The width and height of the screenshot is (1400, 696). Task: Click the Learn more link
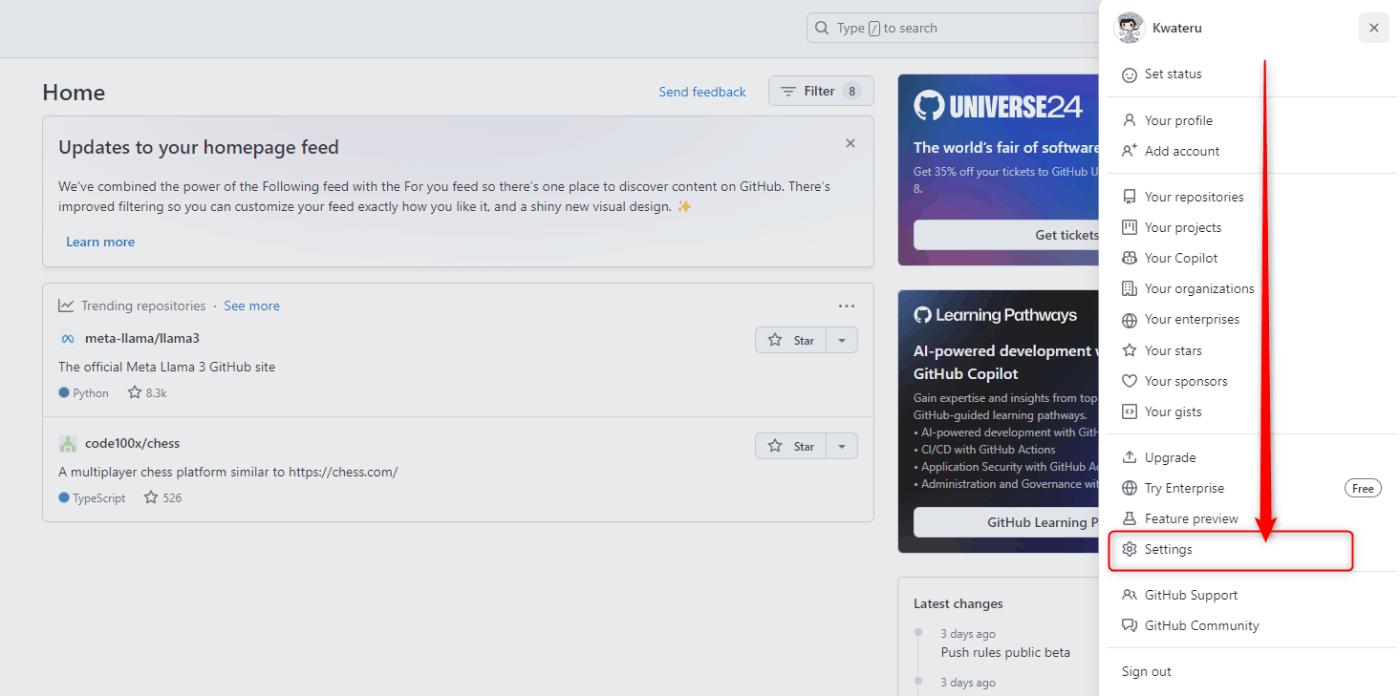click(100, 242)
